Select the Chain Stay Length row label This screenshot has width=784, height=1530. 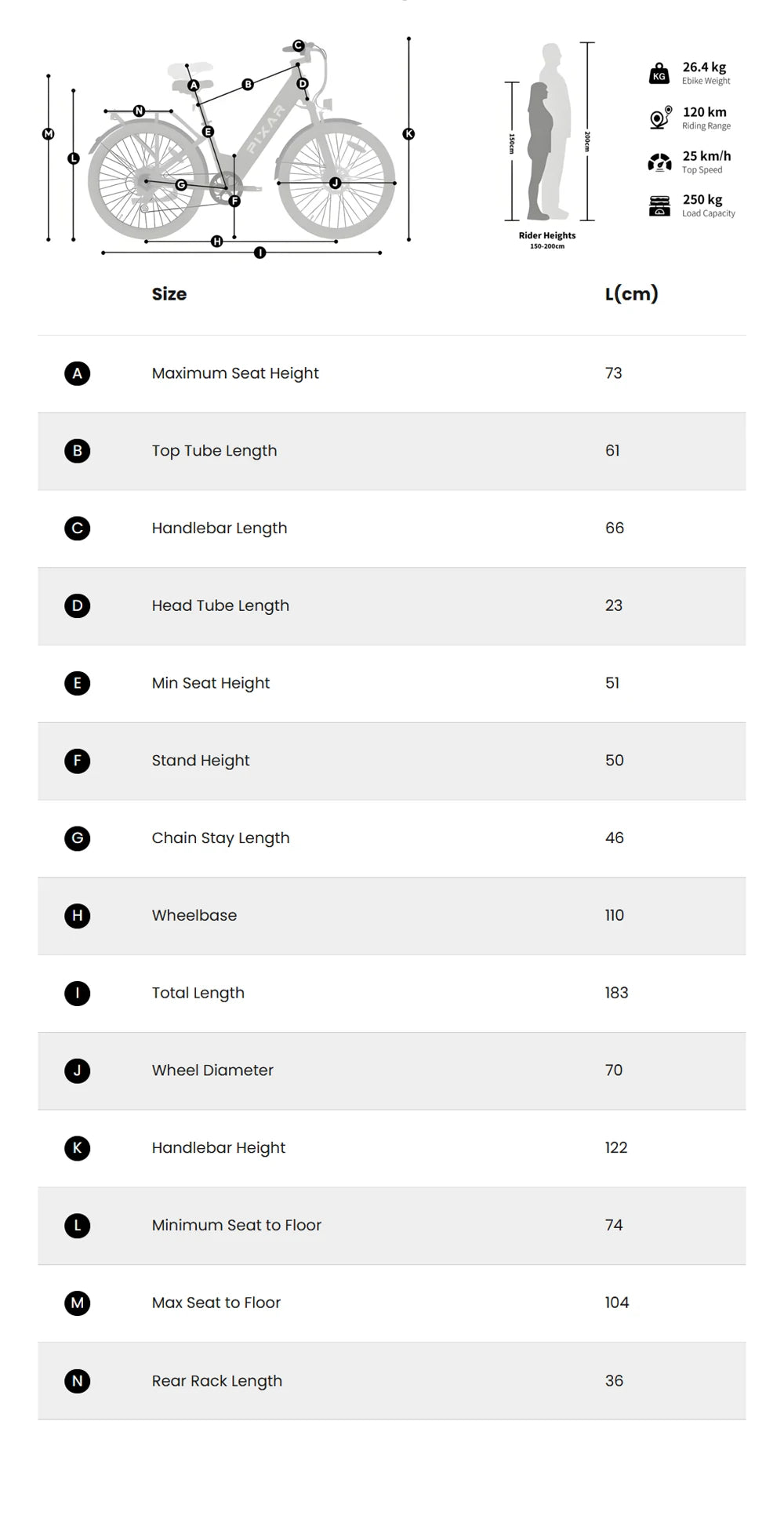tap(220, 838)
